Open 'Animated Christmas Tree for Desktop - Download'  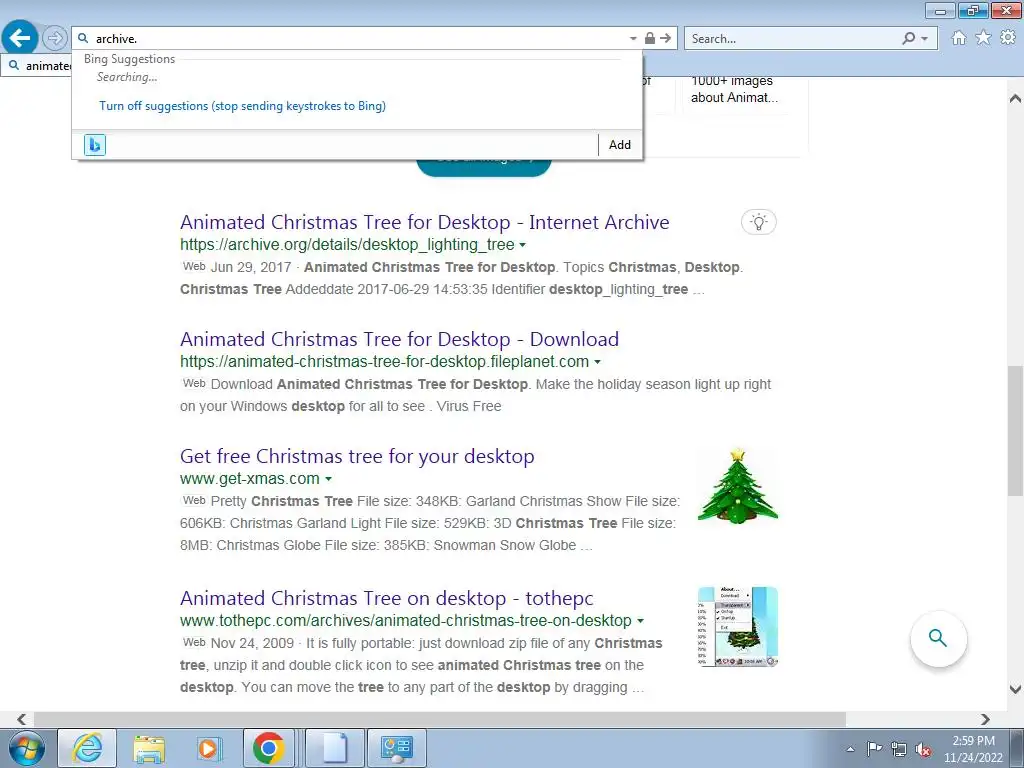click(x=399, y=339)
